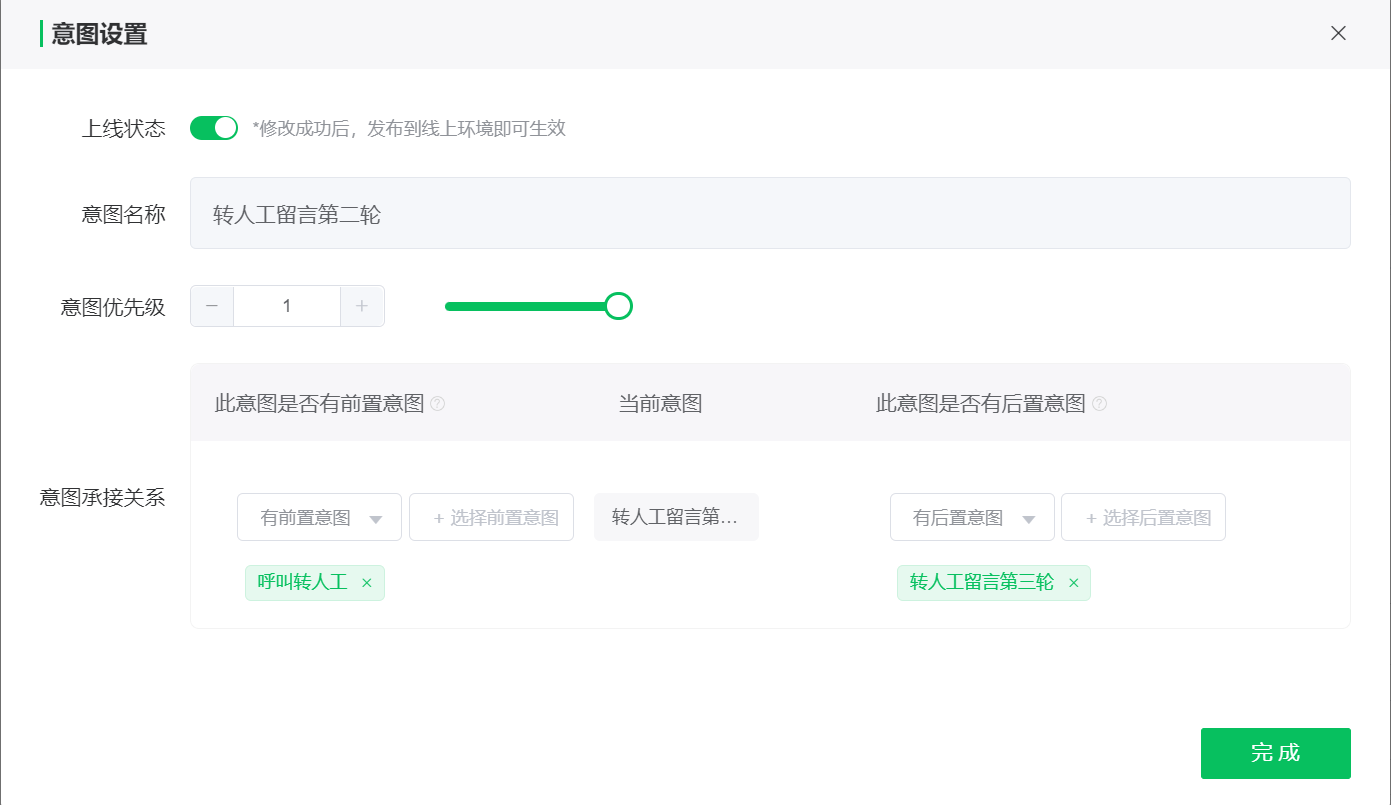Toggle the 上线状态 switch

pos(214,128)
